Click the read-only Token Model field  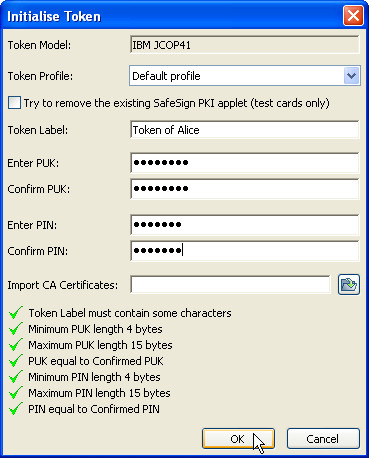[245, 45]
